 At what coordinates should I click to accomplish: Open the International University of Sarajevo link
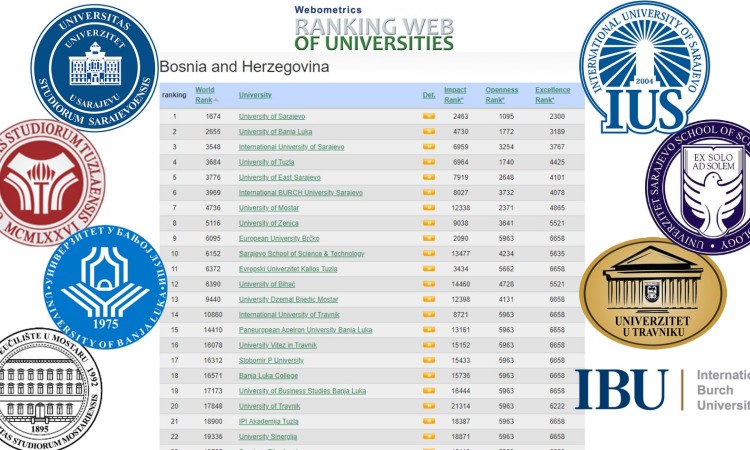291,147
